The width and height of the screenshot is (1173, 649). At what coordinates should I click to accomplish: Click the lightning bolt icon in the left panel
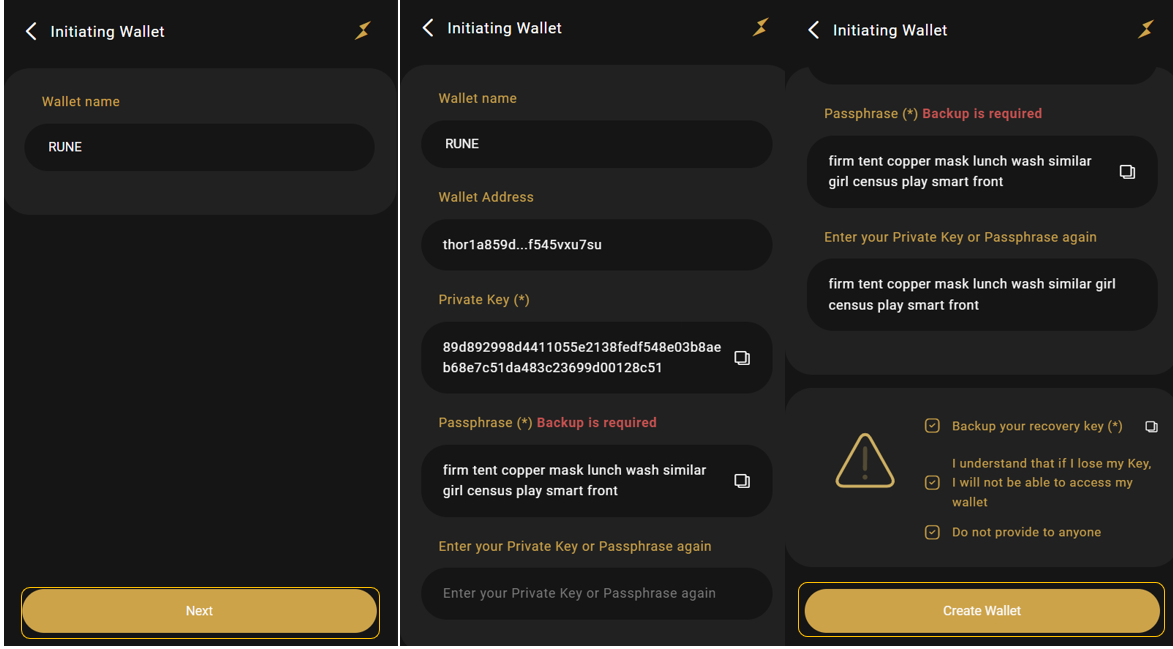(x=363, y=31)
